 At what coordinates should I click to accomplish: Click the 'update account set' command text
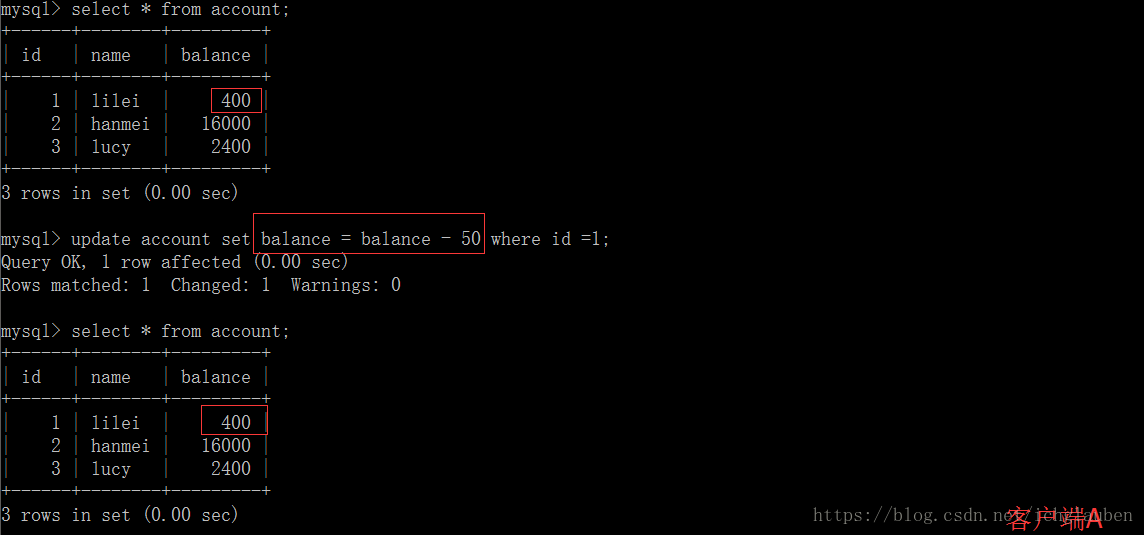[161, 239]
